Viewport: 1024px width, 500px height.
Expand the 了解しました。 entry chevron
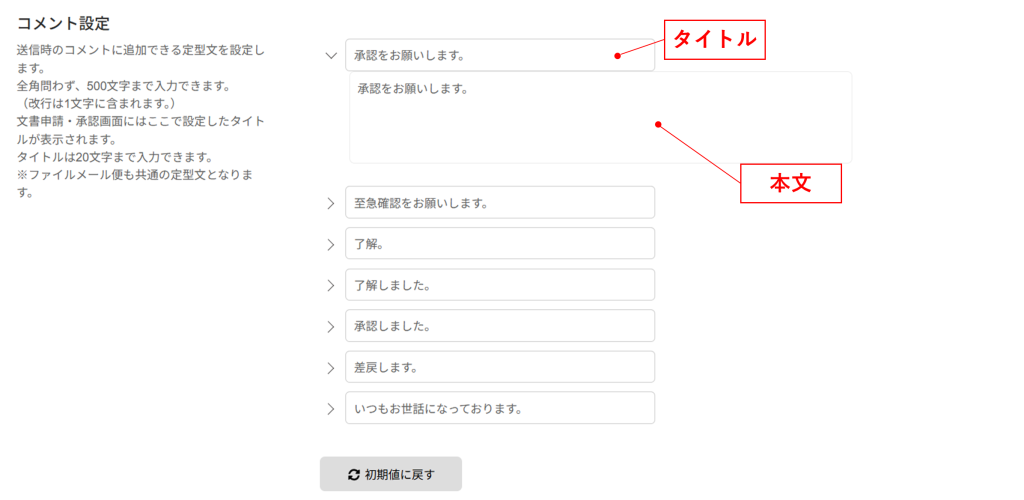[330, 286]
